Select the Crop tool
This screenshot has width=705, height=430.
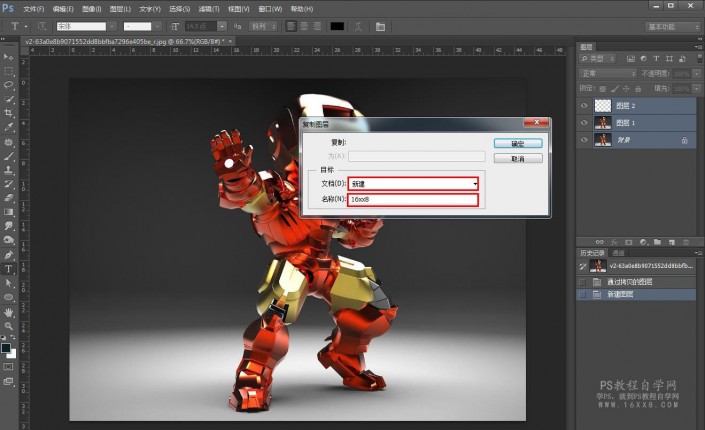pos(9,113)
